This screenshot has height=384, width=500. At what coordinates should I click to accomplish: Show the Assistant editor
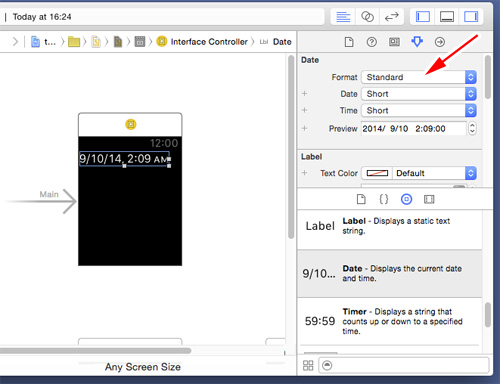coord(367,17)
